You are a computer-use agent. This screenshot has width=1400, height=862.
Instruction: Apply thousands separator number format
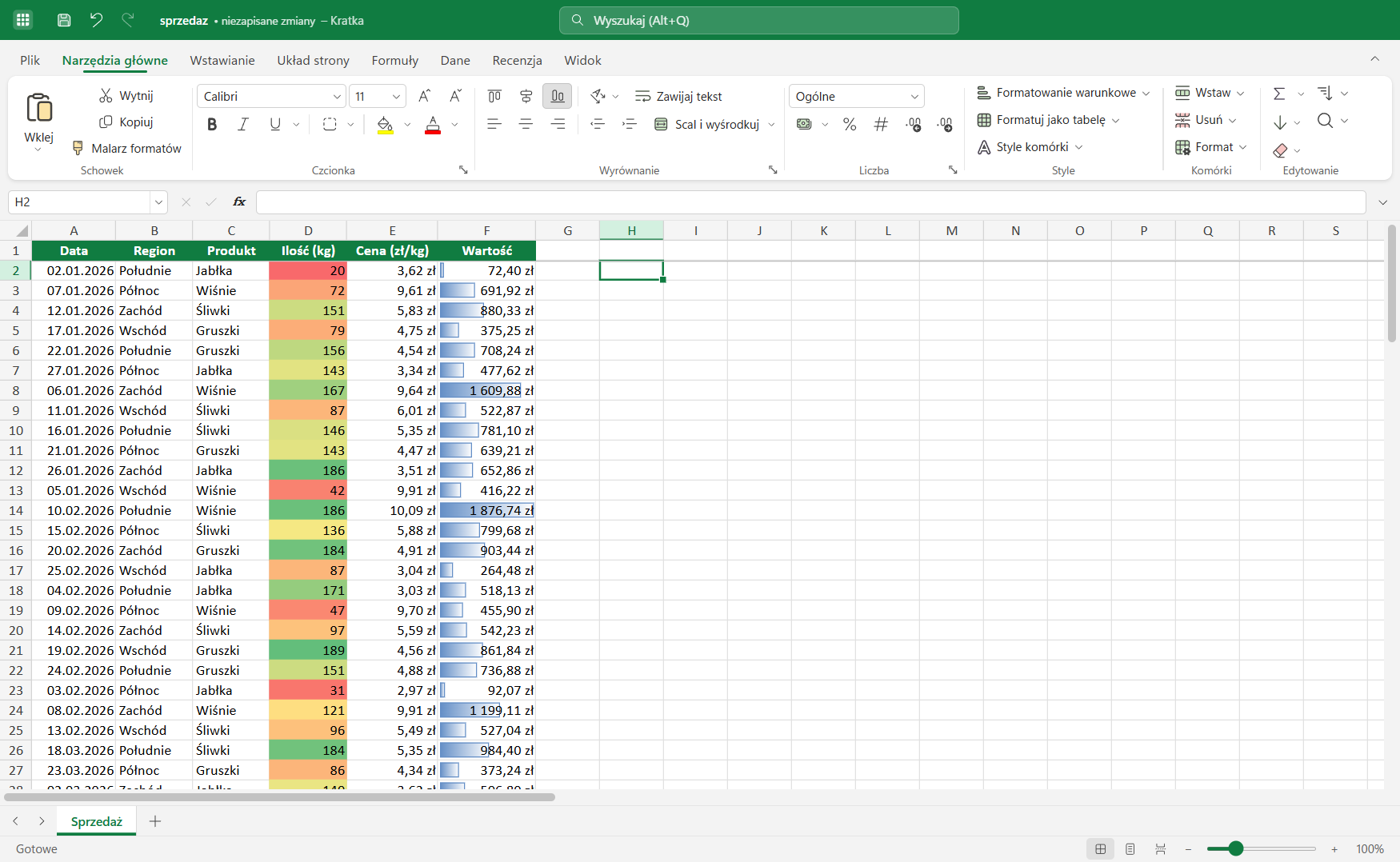coord(881,124)
